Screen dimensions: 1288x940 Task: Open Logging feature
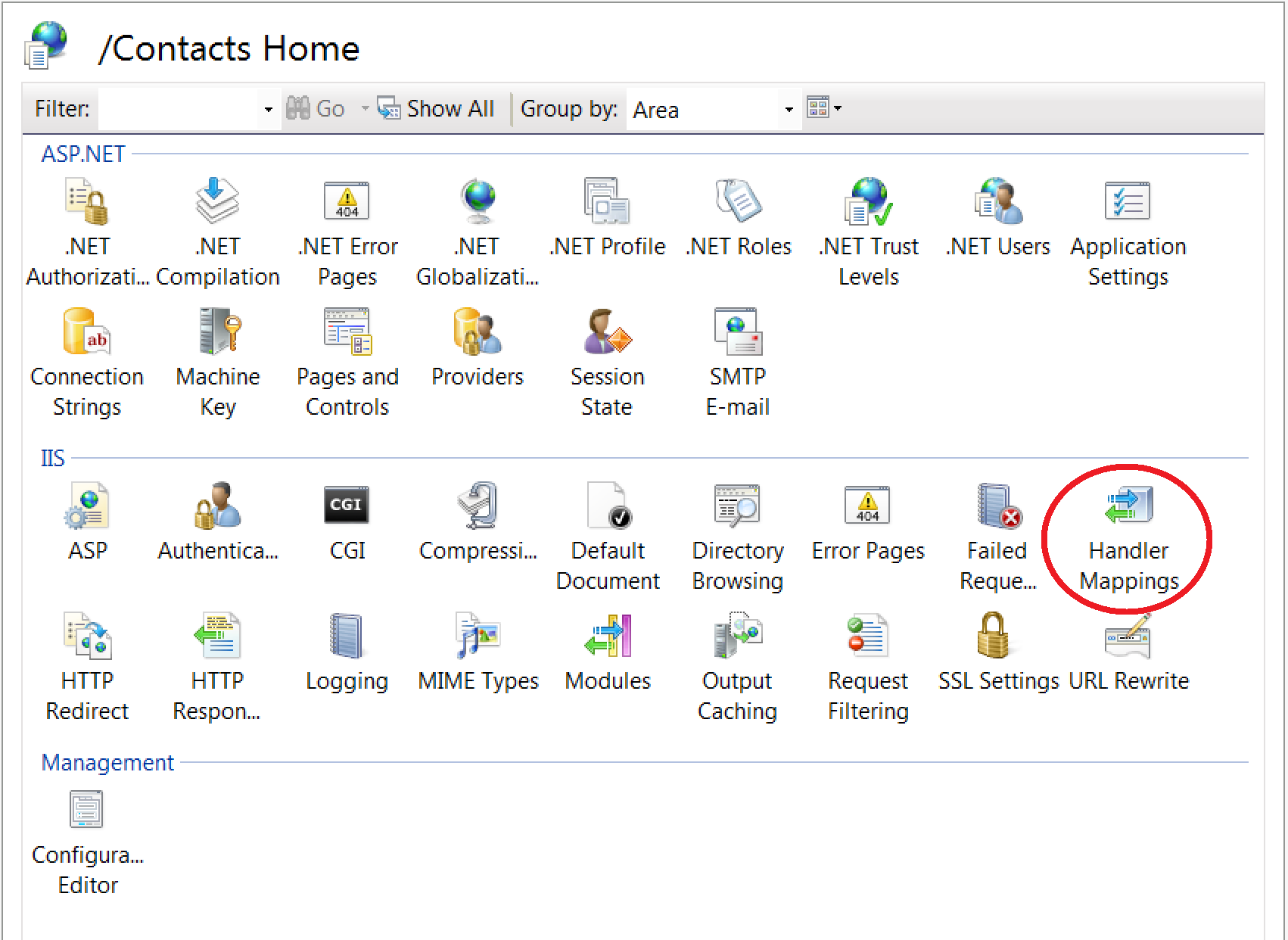(x=347, y=652)
